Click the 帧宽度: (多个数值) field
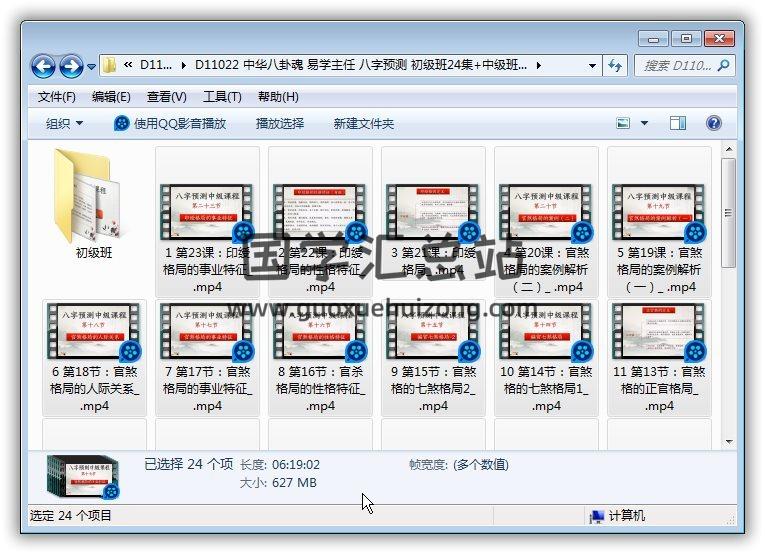This screenshot has width=765, height=554. (459, 465)
